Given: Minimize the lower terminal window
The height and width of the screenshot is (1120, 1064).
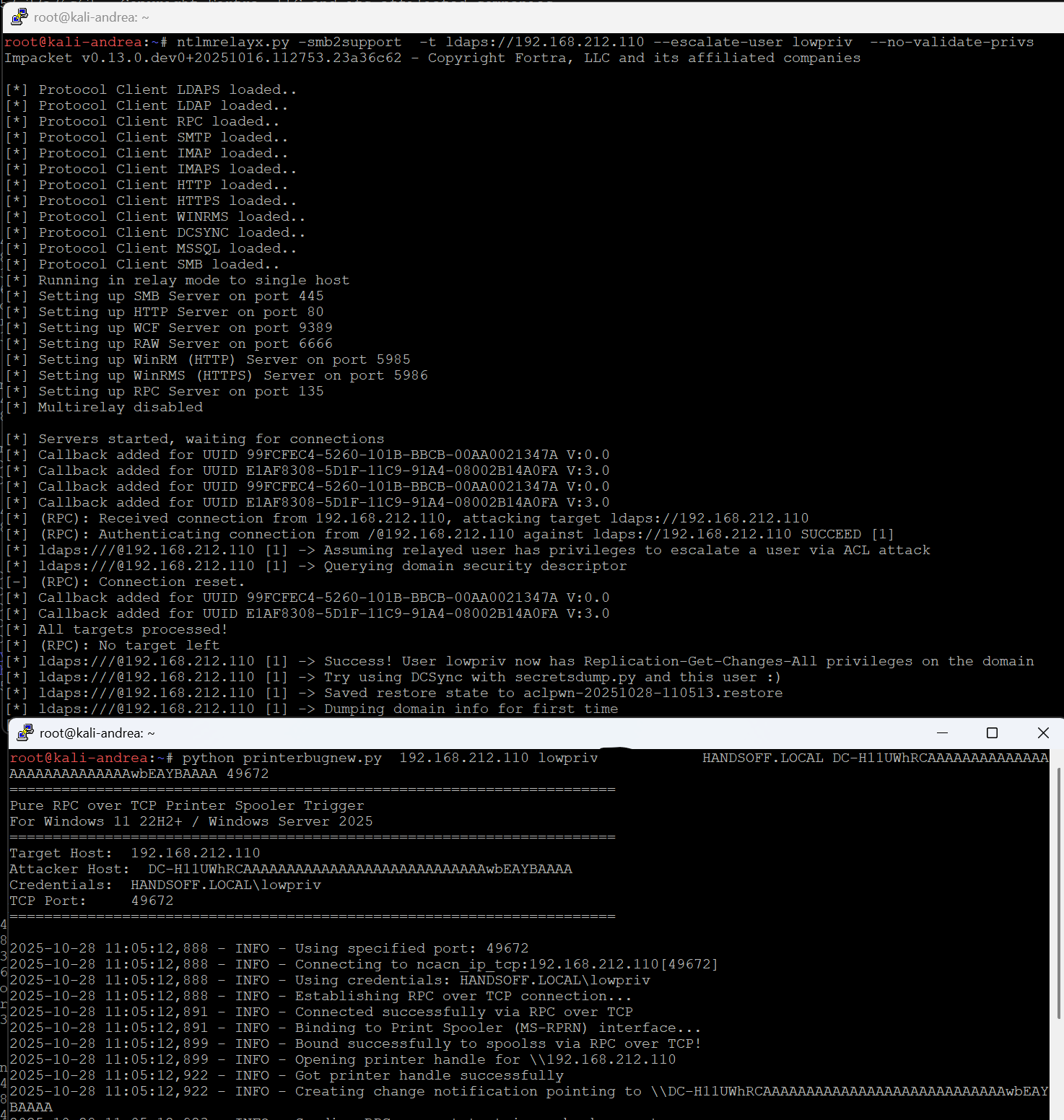Looking at the screenshot, I should tap(942, 732).
